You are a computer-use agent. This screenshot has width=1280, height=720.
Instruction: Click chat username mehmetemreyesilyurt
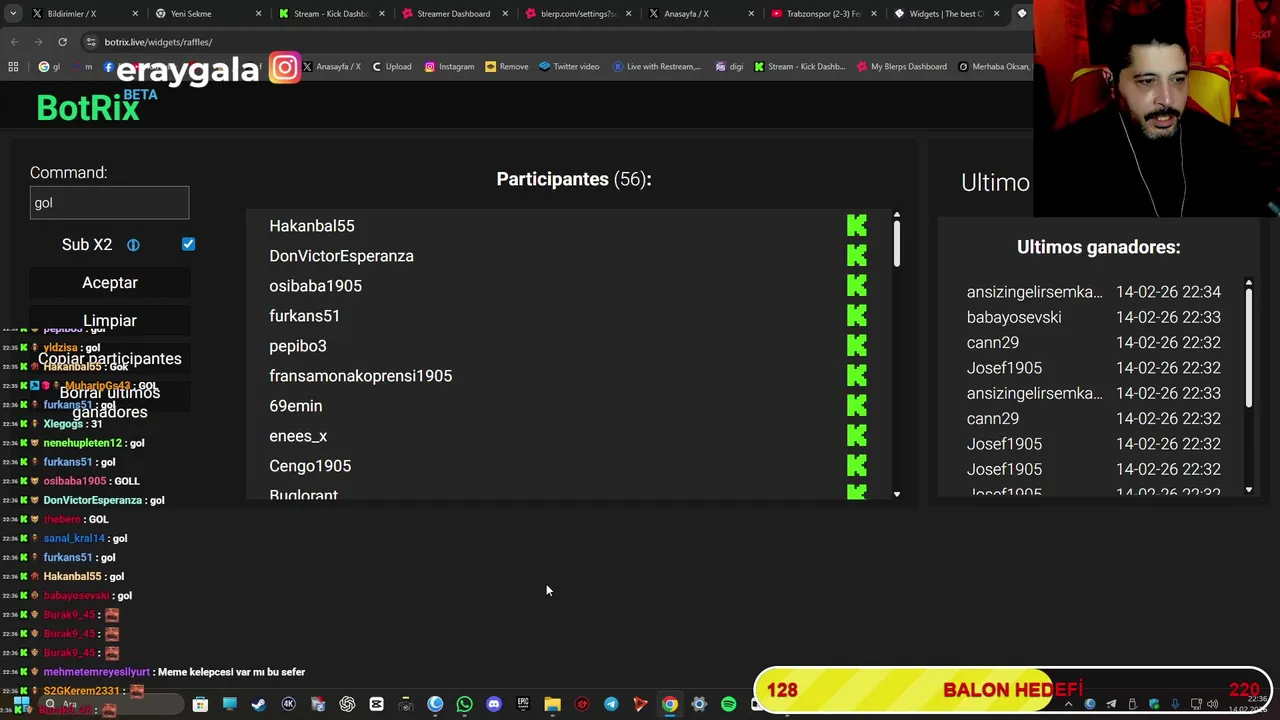coord(97,672)
